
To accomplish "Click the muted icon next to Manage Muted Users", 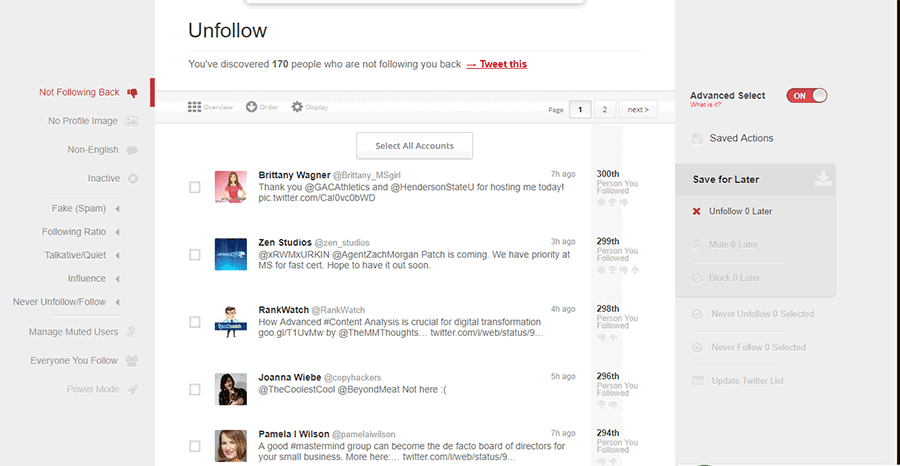I will click(x=132, y=332).
